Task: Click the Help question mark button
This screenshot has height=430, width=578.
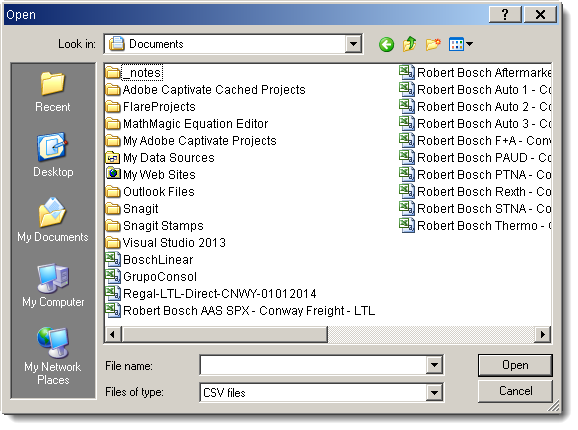Action: [x=505, y=15]
